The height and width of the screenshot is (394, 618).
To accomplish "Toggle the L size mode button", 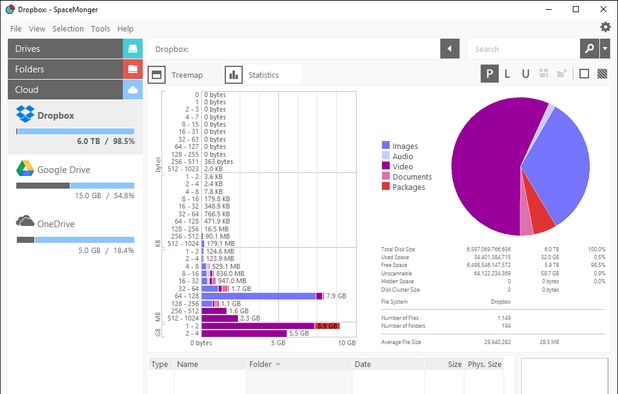I will click(507, 74).
